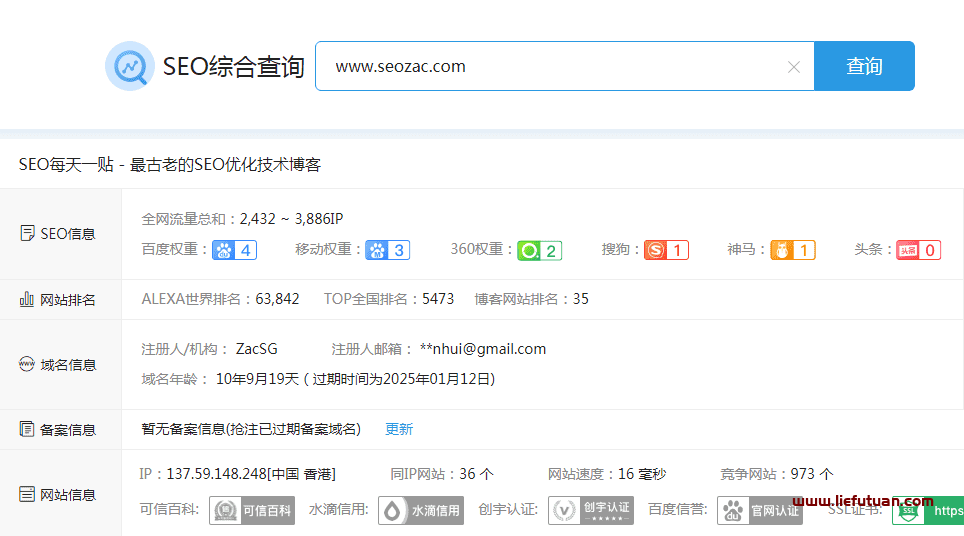Click the 域名信息 www globe icon
Image resolution: width=964 pixels, height=536 pixels.
tap(26, 364)
